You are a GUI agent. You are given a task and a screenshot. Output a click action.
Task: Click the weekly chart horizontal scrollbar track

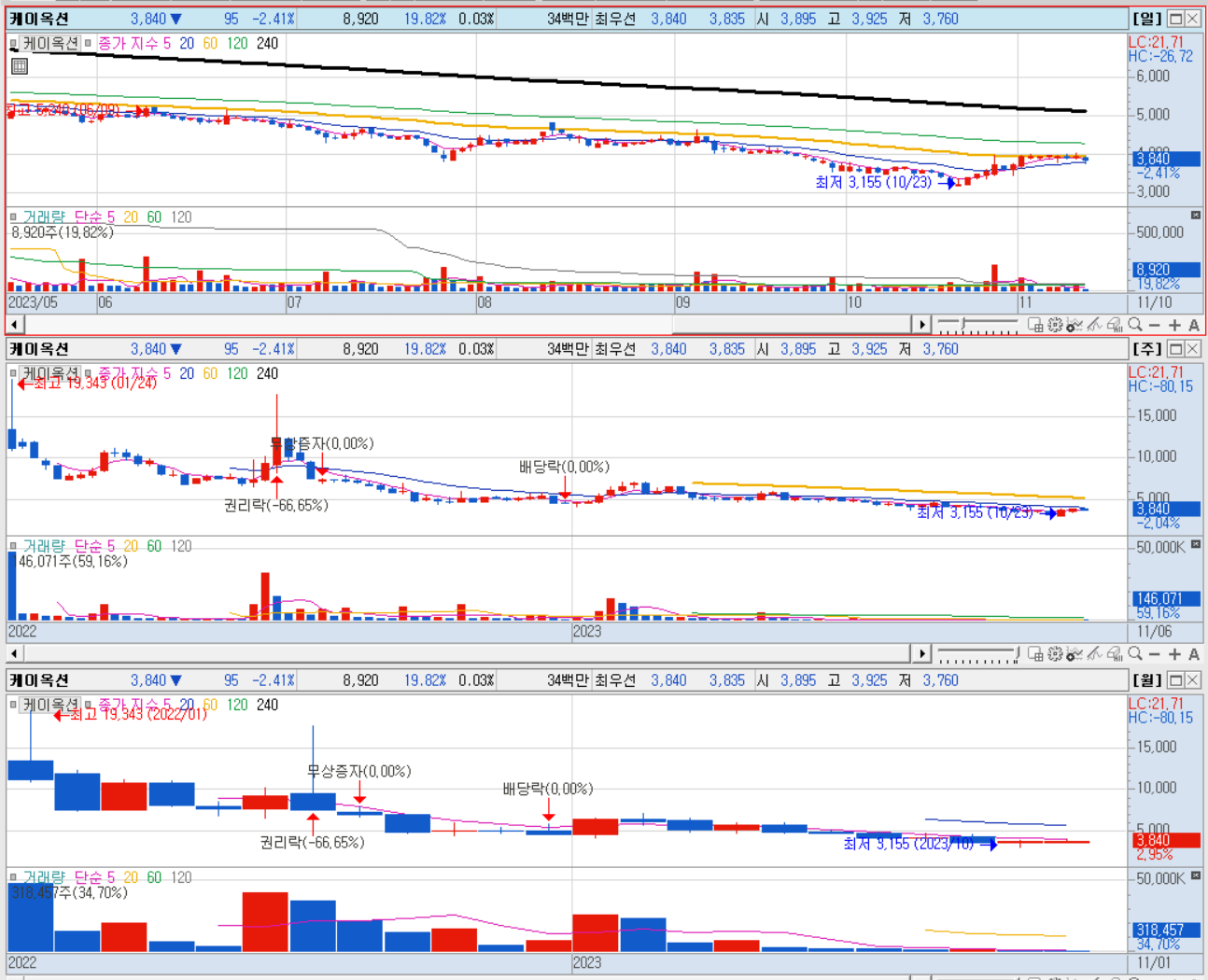(468, 654)
